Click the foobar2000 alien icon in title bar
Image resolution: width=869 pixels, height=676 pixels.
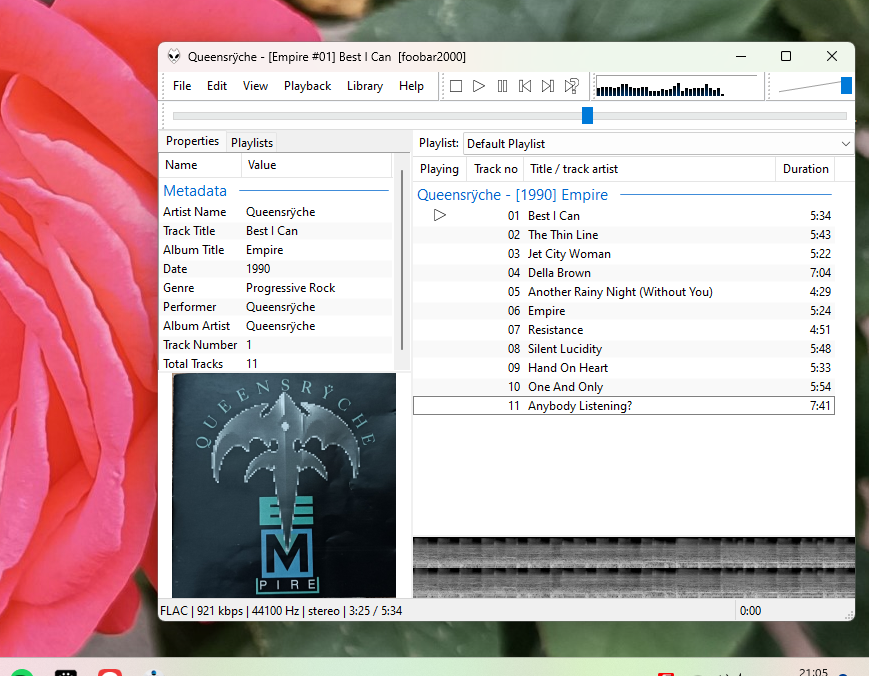tap(174, 57)
